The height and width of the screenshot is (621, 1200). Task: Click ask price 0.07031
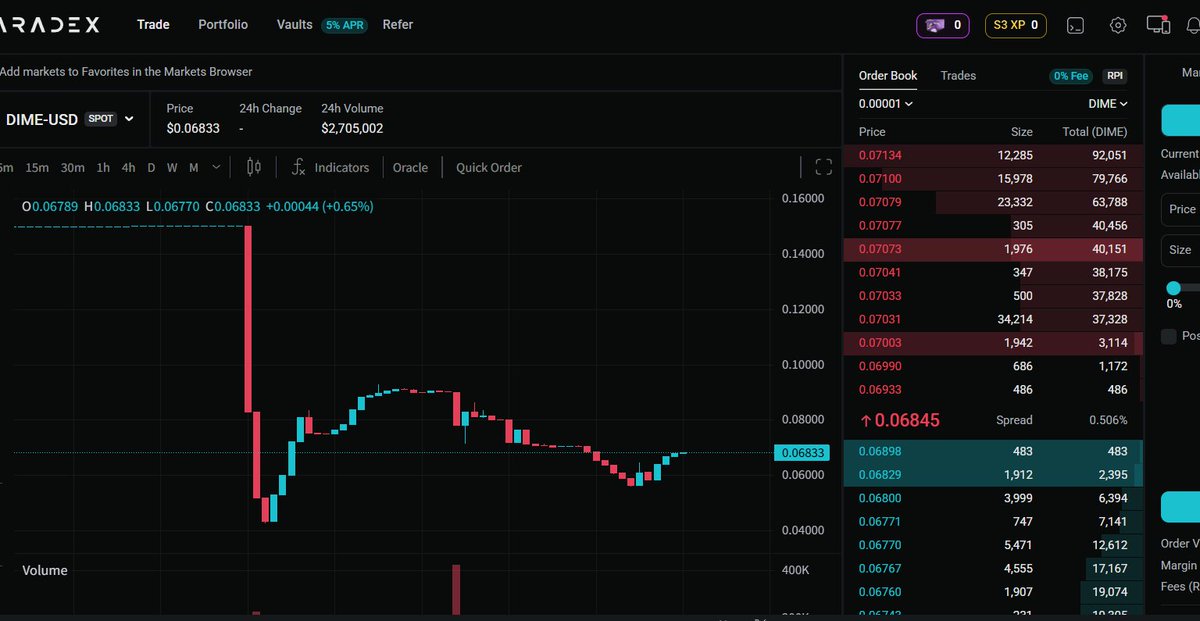(879, 319)
